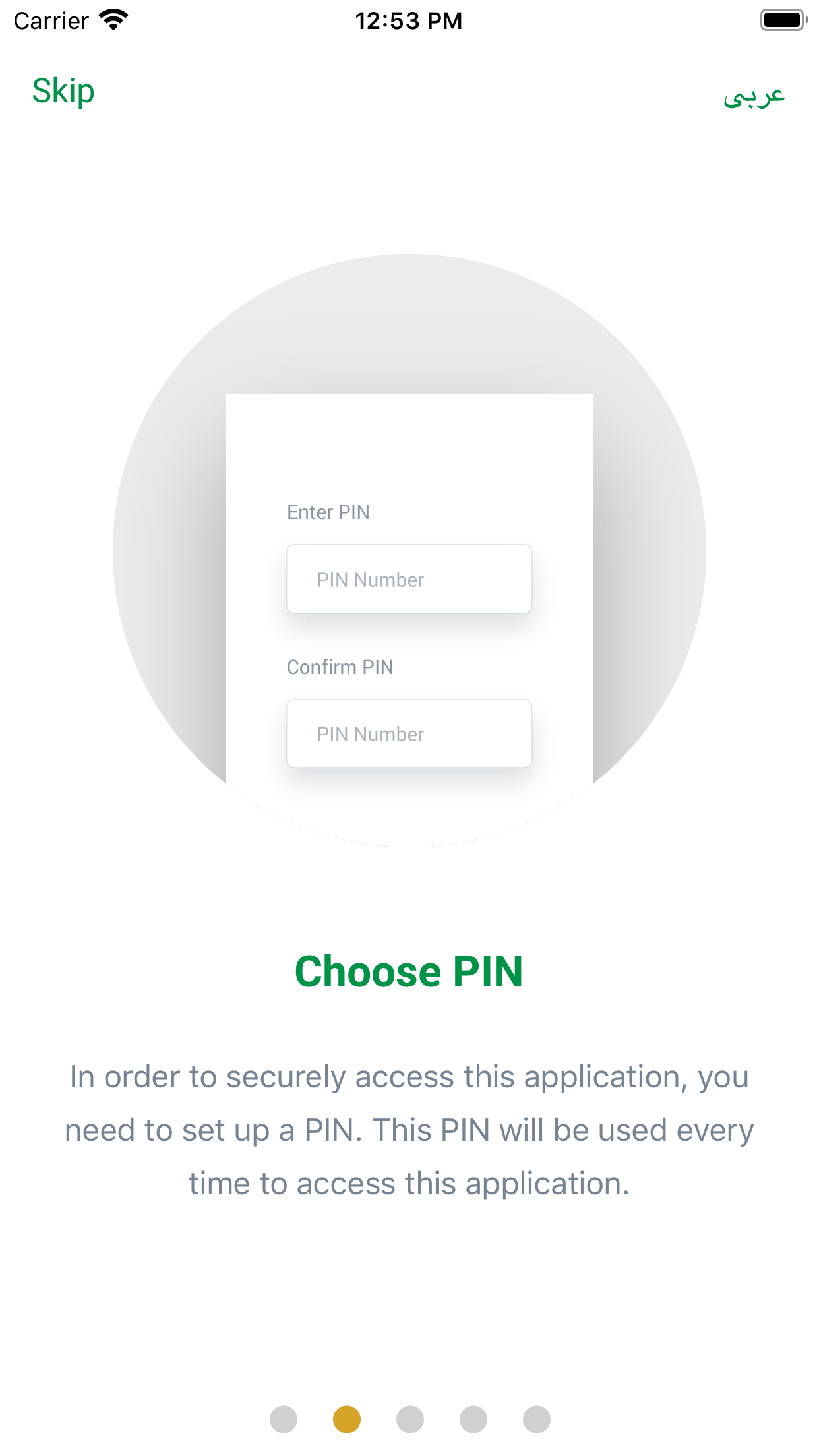This screenshot has width=819, height=1456.
Task: Tap the PIN Number placeholder under Enter PIN
Action: (x=370, y=579)
